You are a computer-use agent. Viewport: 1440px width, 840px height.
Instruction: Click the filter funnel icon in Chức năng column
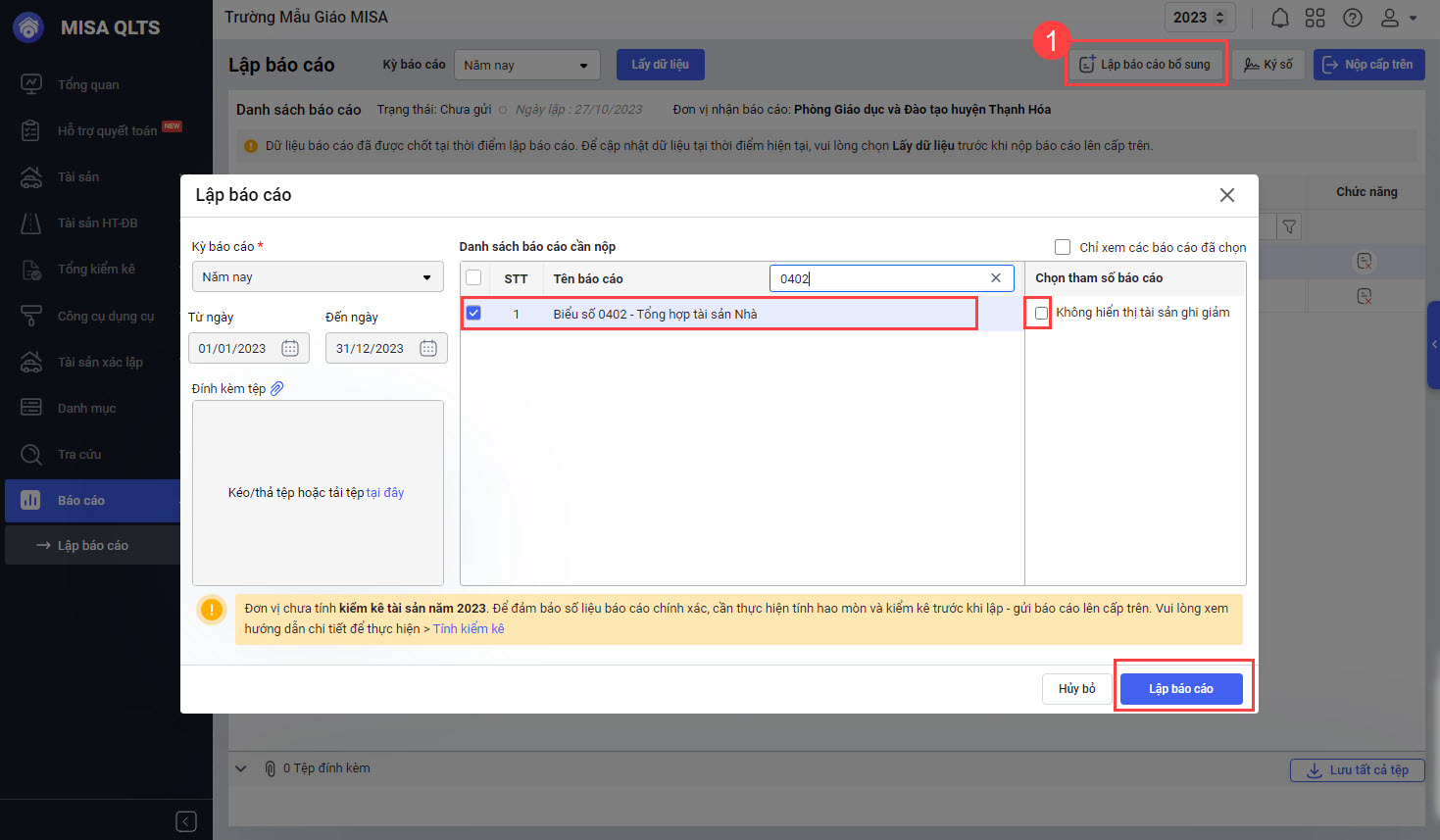1290,226
